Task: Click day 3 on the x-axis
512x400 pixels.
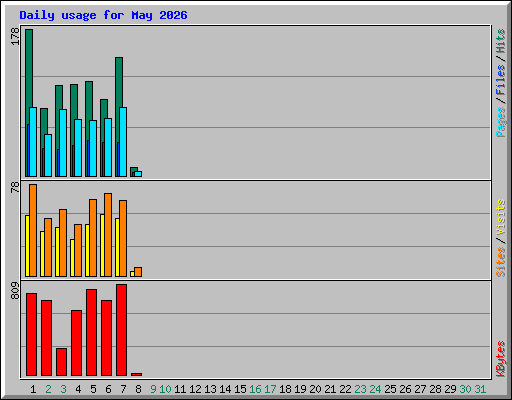Action: point(63,389)
